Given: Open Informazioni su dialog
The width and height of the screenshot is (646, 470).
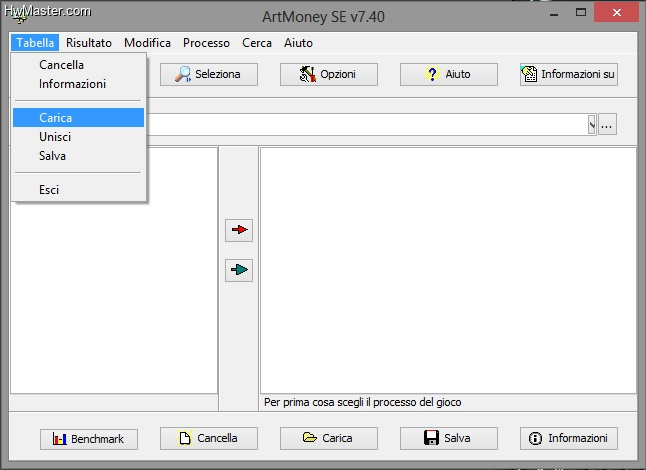Looking at the screenshot, I should click(x=569, y=74).
